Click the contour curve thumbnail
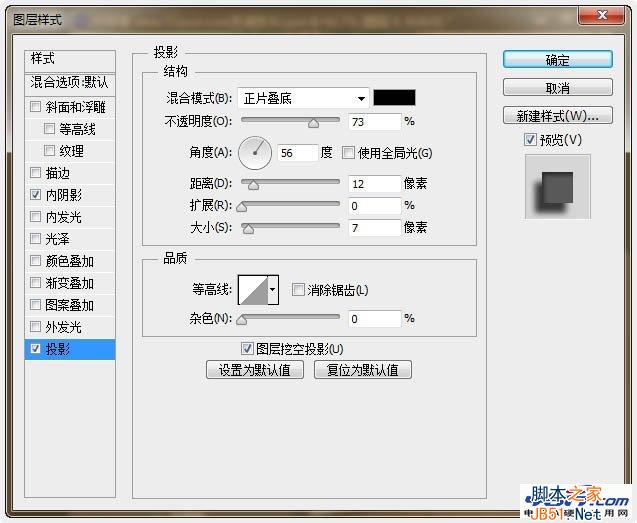 [253, 290]
